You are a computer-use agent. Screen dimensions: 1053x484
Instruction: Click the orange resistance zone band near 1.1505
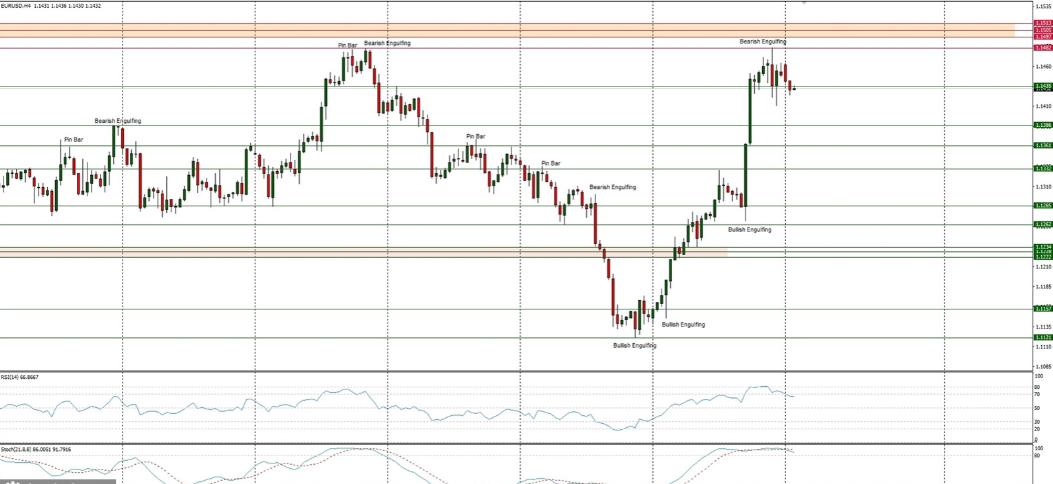point(500,31)
